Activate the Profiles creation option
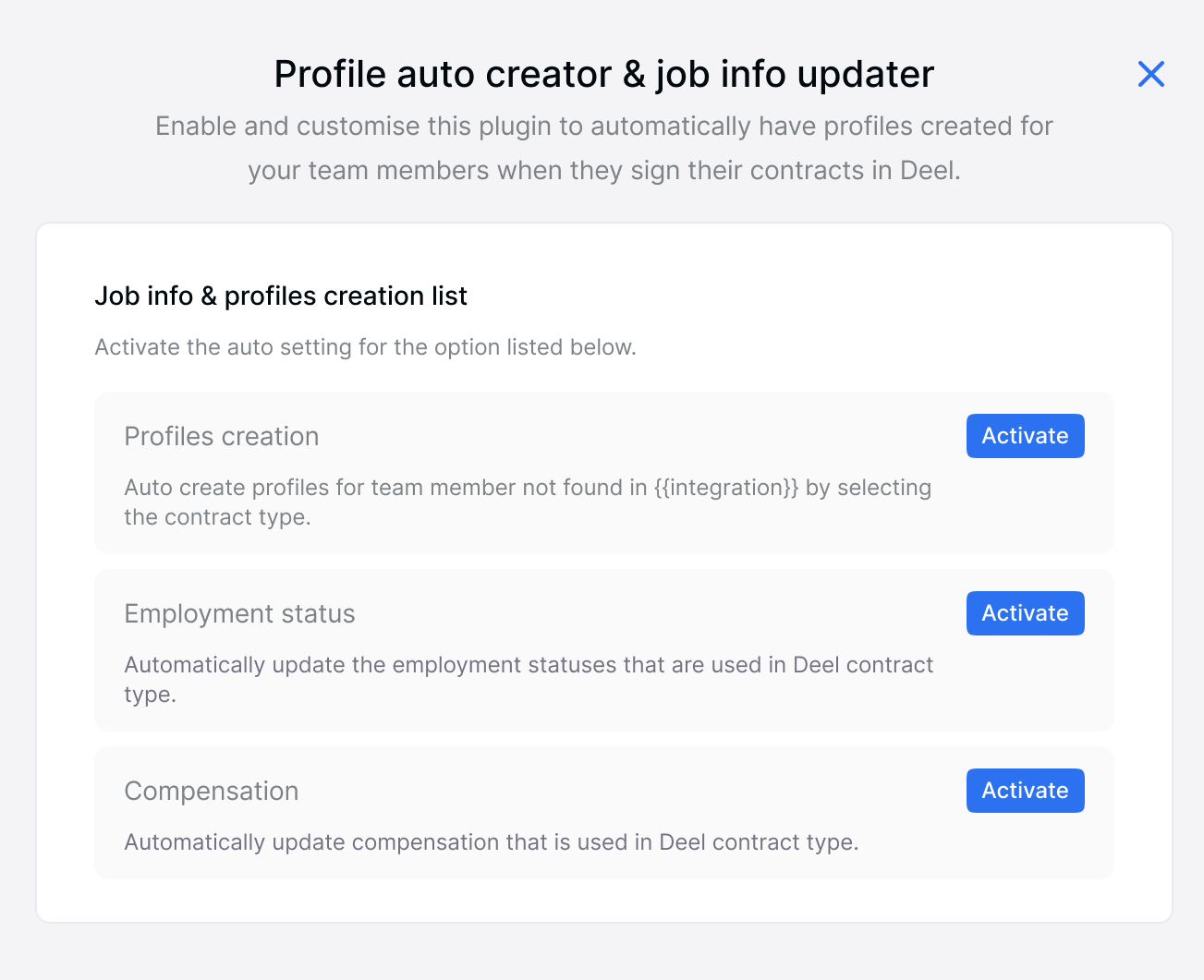The height and width of the screenshot is (980, 1204). pos(1025,436)
